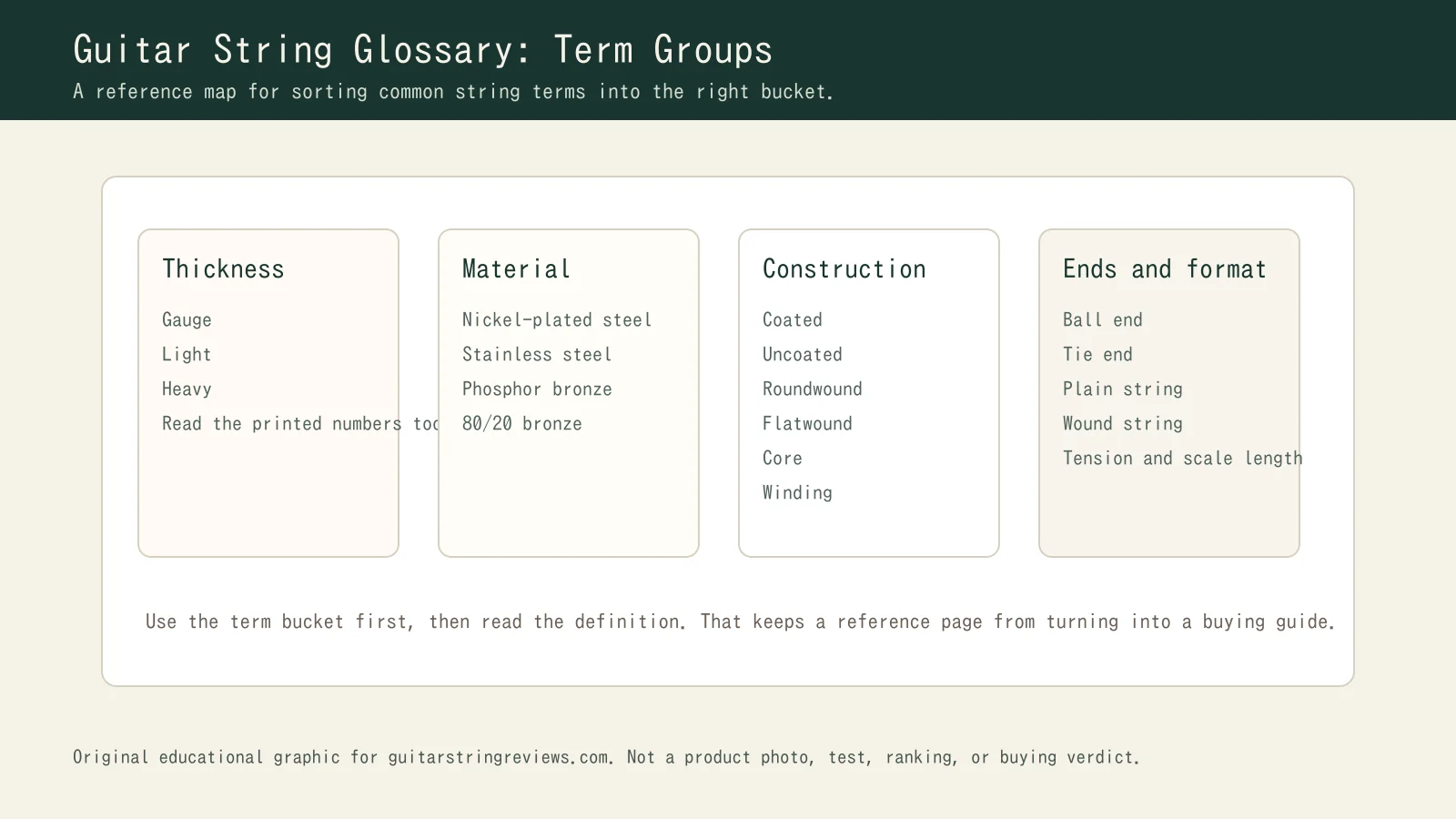
Task: Select the Flatwound entry
Action: [807, 423]
